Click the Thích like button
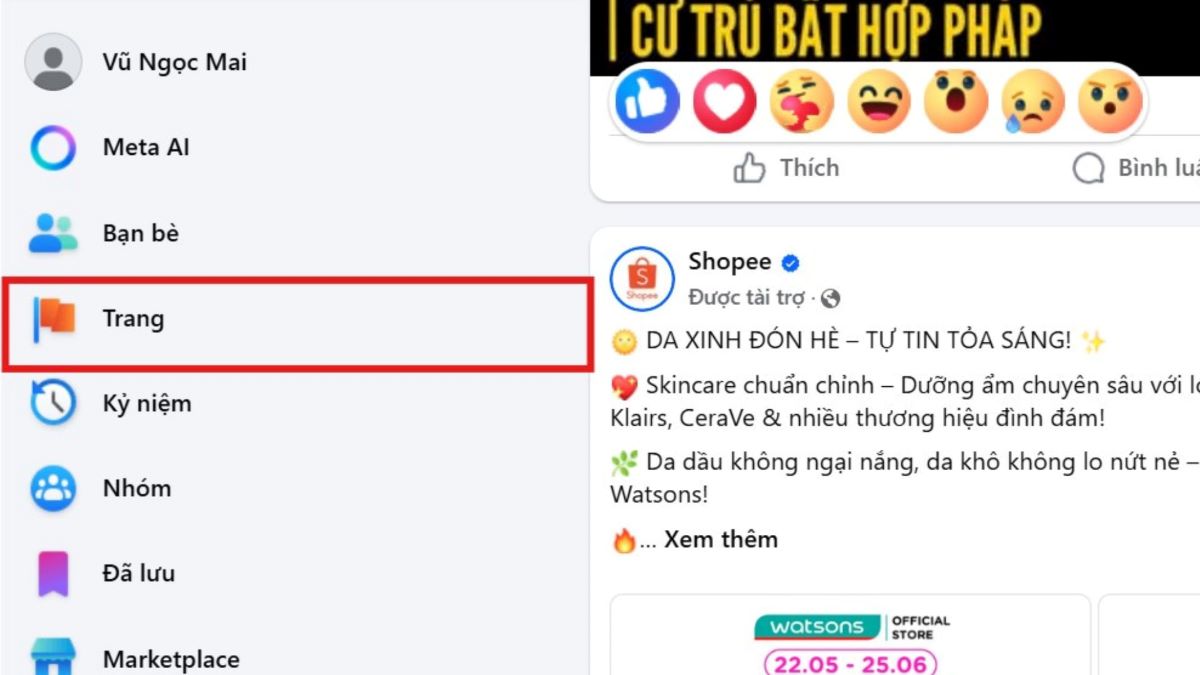The height and width of the screenshot is (675, 1200). click(786, 168)
